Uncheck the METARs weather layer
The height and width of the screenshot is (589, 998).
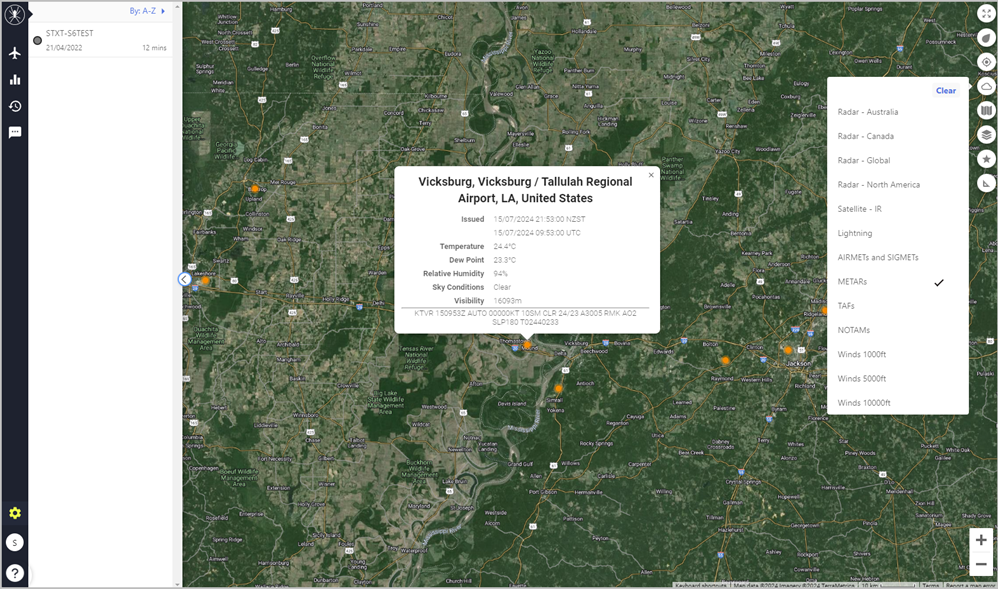(897, 281)
